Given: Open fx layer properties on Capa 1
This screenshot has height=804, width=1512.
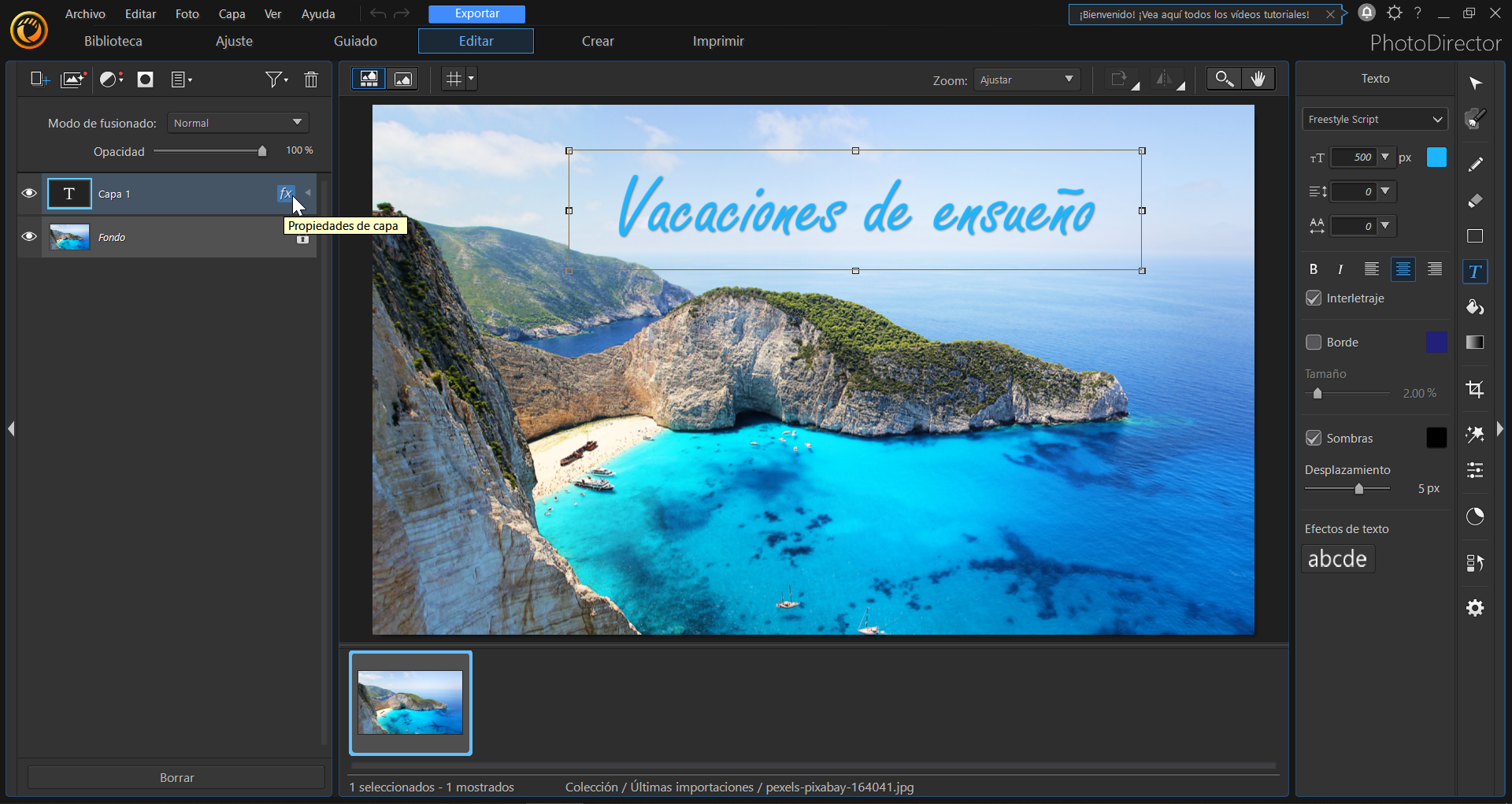Looking at the screenshot, I should 286,193.
